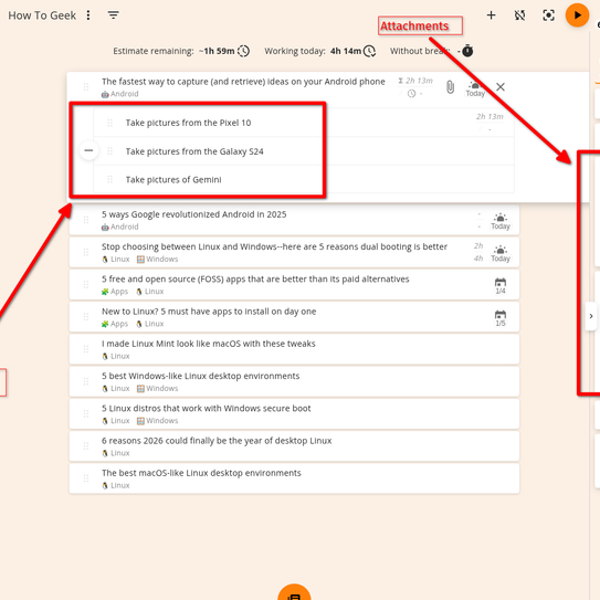Click drag handle of New to Linux task
The width and height of the screenshot is (600, 600).
point(86,316)
